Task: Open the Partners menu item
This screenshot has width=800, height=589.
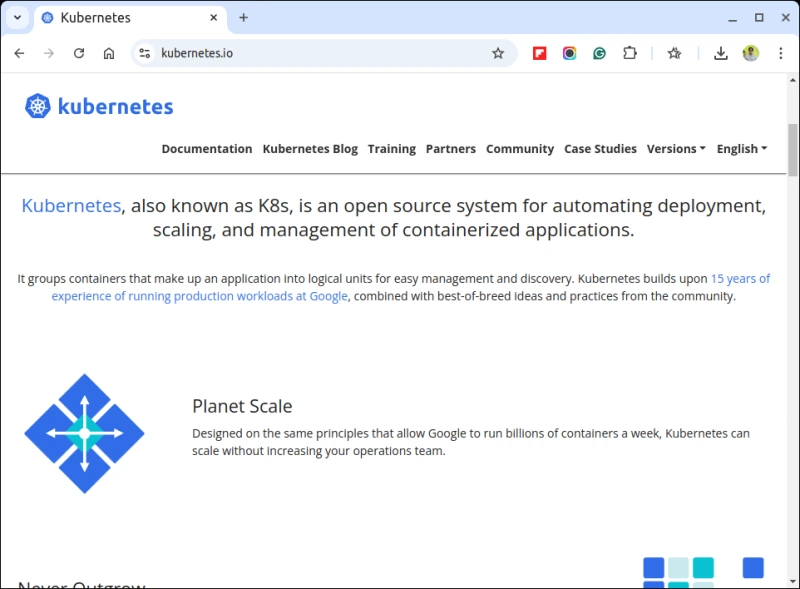Action: (x=451, y=149)
